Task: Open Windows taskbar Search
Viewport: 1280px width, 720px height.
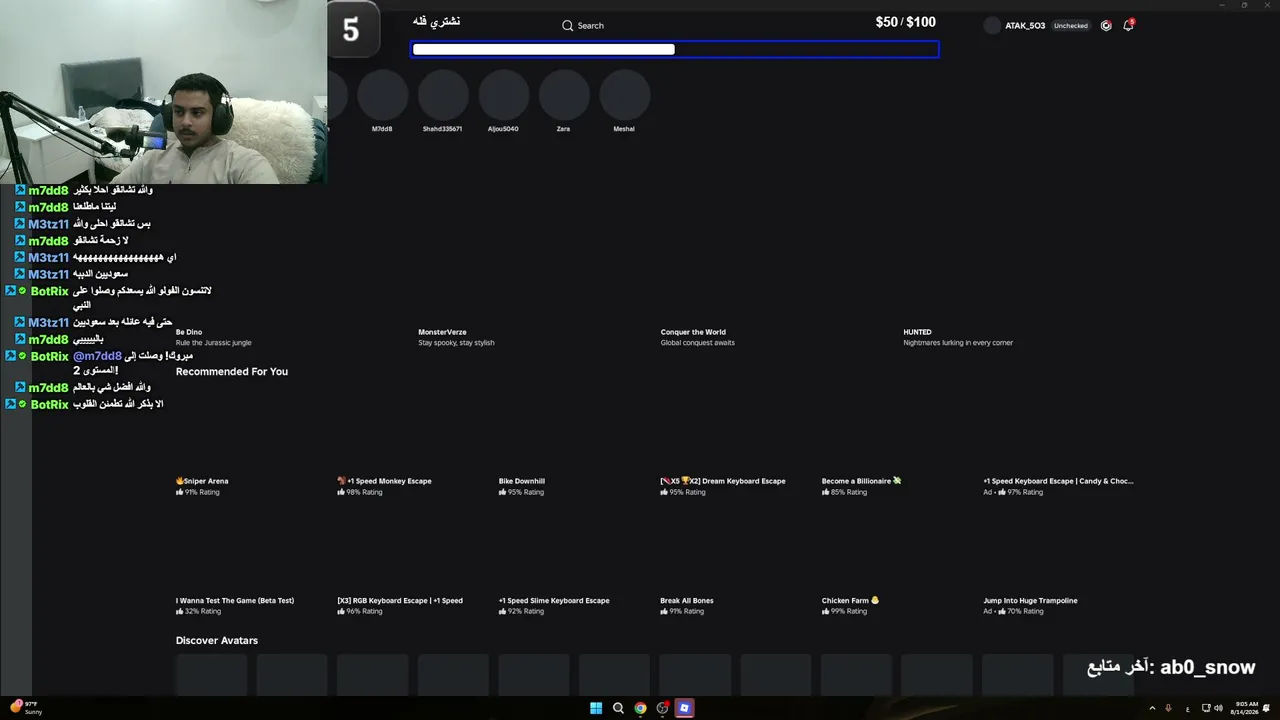Action: pos(618,708)
